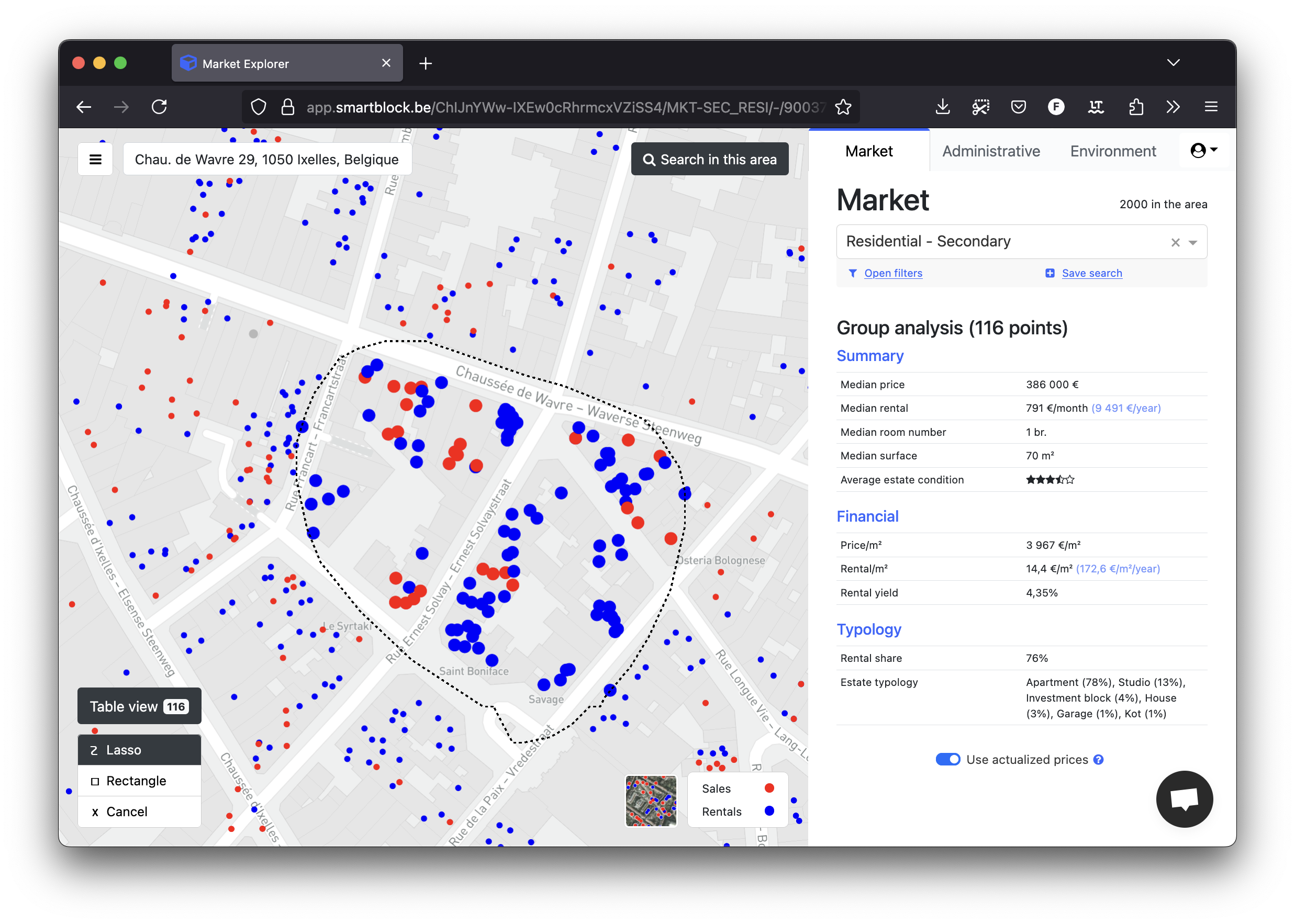Click the filter funnel icon

point(852,273)
